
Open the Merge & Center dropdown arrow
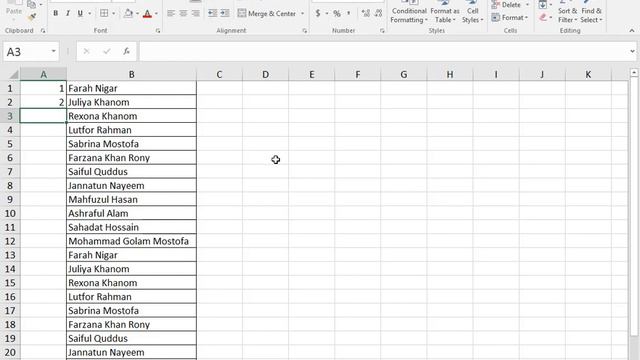point(302,13)
